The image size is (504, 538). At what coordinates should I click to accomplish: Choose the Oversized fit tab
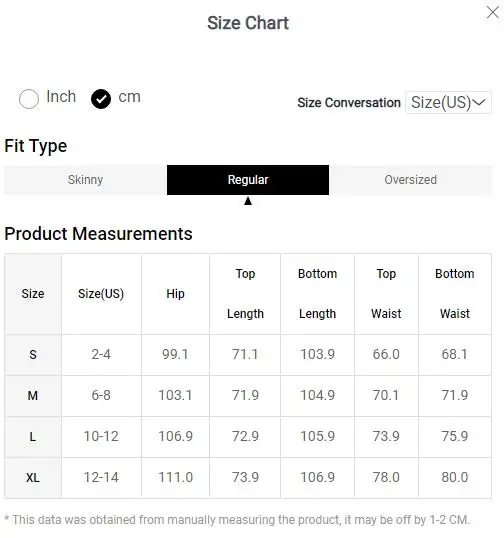pyautogui.click(x=411, y=180)
